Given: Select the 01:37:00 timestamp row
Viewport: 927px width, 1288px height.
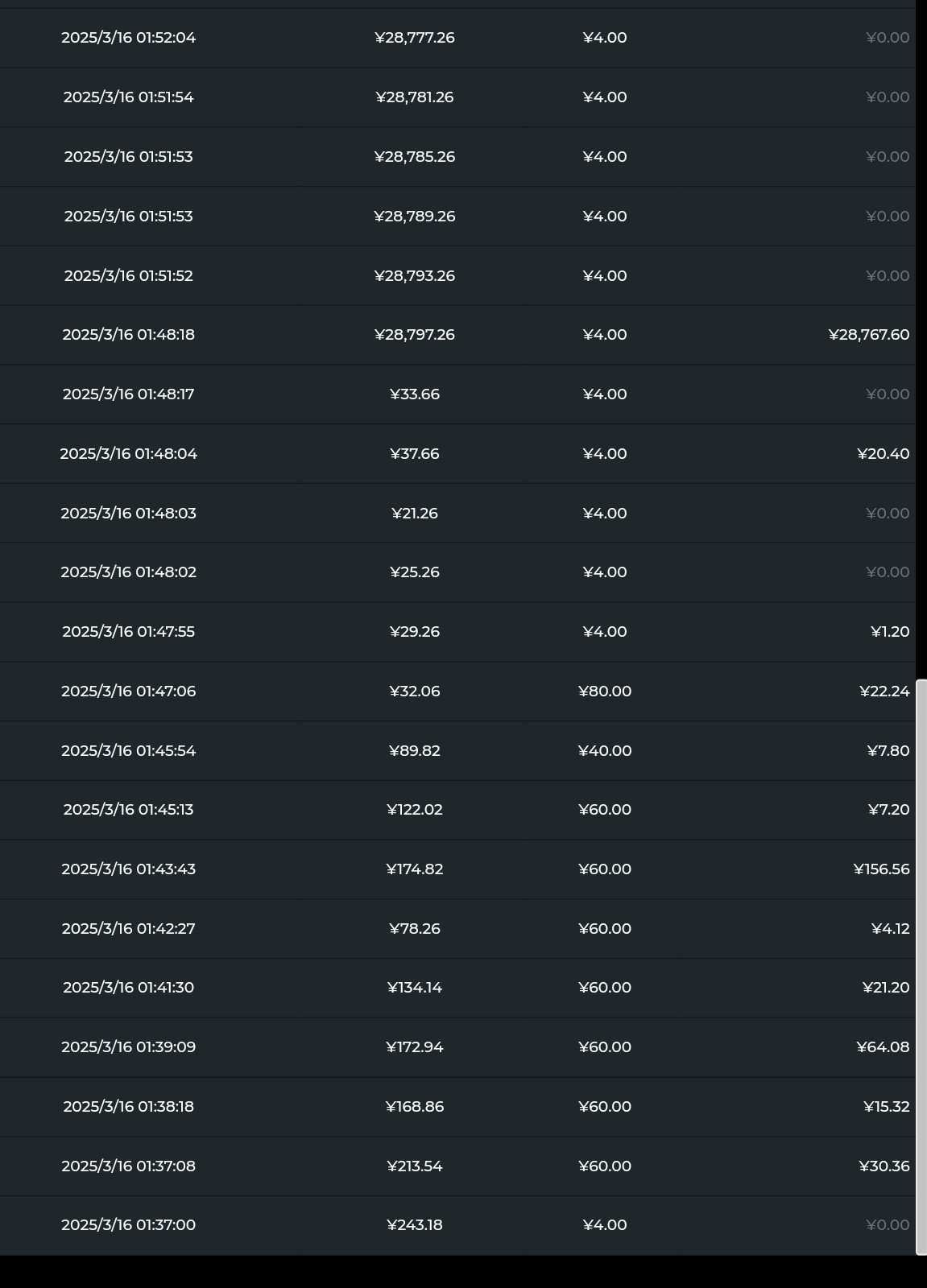Looking at the screenshot, I should [x=129, y=1225].
